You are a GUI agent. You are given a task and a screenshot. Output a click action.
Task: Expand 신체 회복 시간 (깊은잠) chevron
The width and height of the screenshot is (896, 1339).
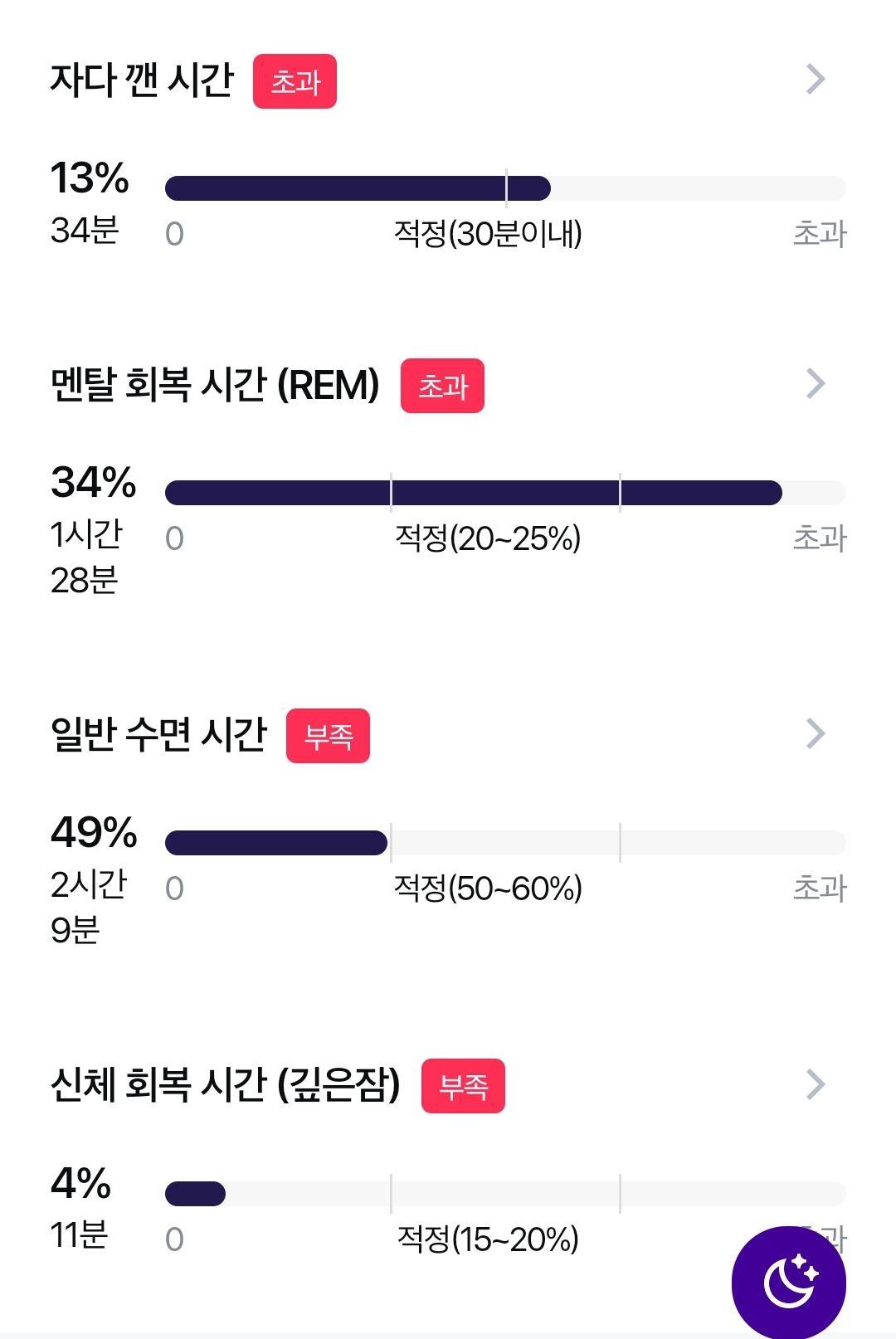[816, 1084]
